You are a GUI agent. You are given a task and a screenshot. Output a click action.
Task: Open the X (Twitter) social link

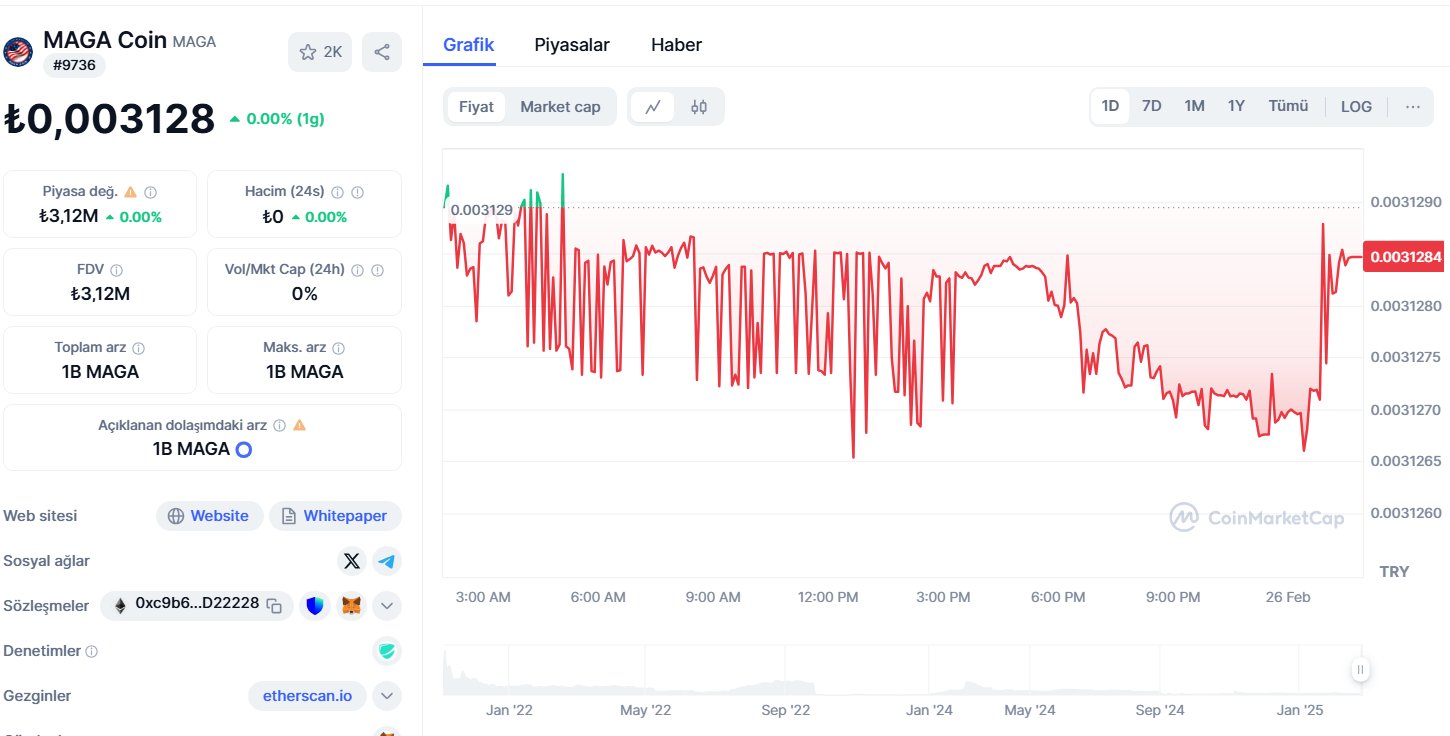pos(352,561)
